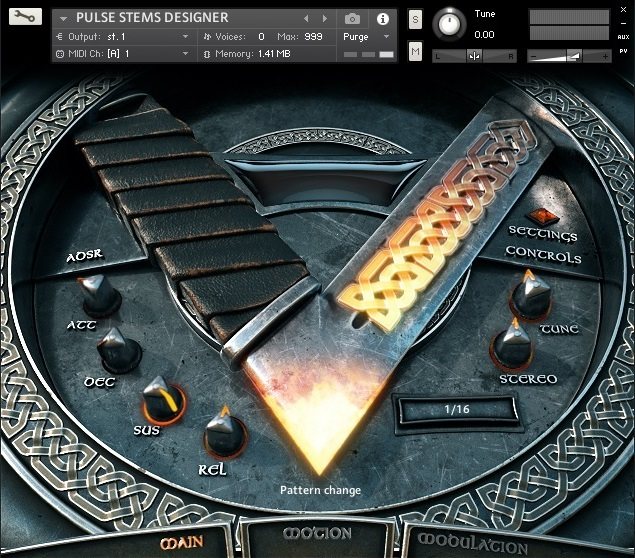Click the output level meter
The image size is (635, 558).
coord(569,25)
